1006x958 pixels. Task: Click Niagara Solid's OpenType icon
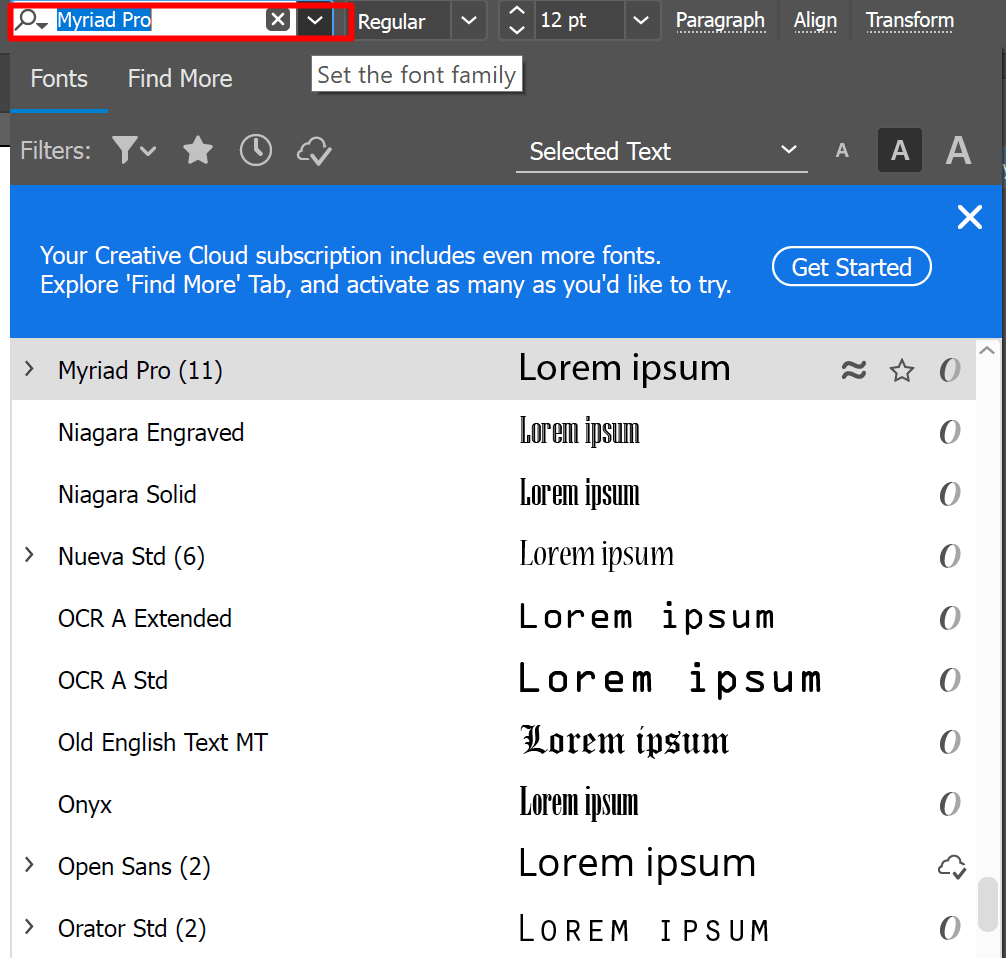click(950, 494)
